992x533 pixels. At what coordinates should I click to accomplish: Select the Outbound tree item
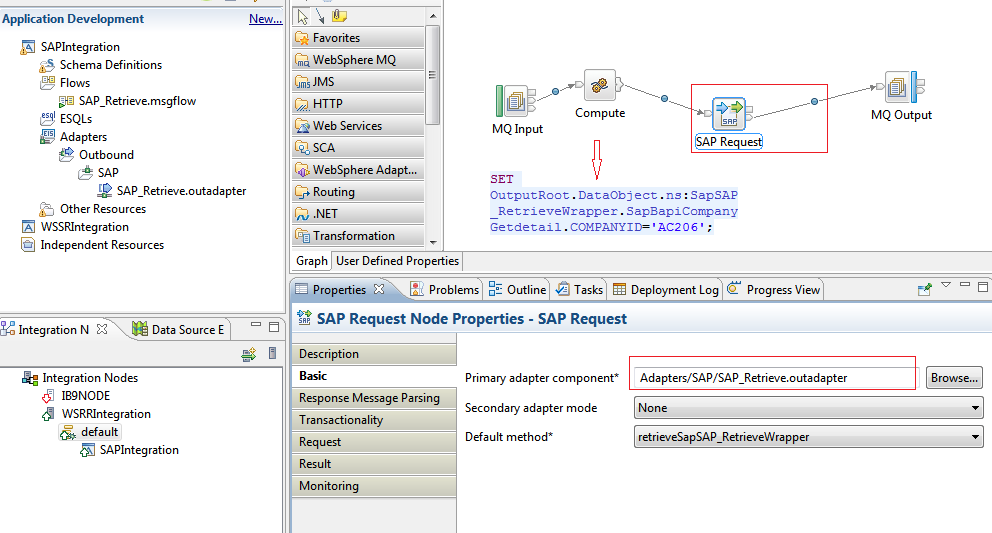click(106, 154)
